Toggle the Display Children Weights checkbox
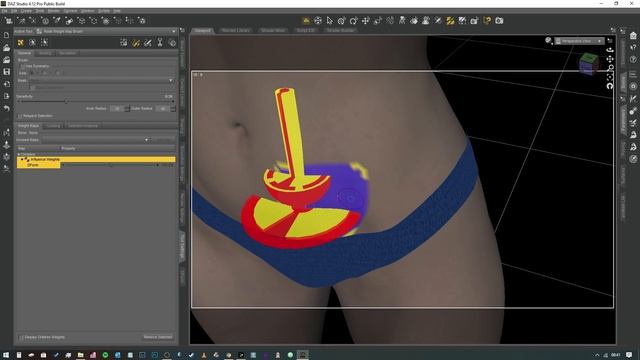This screenshot has height=360, width=640. pos(22,337)
